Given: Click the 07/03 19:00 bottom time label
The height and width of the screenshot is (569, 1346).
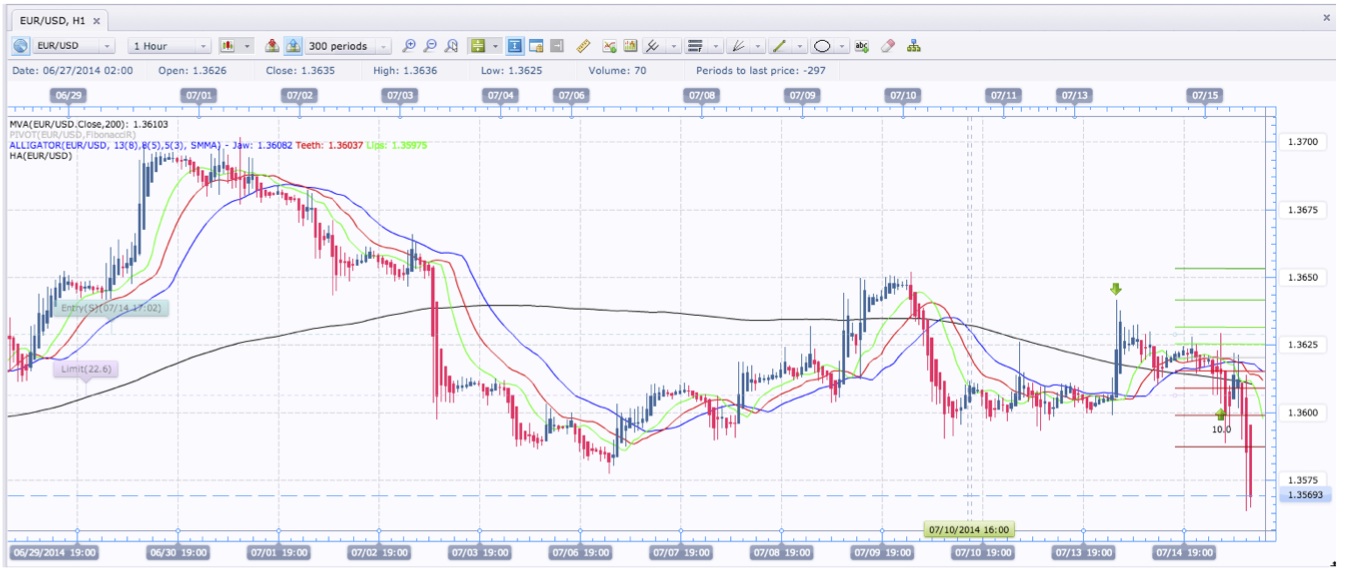Looking at the screenshot, I should pos(478,551).
